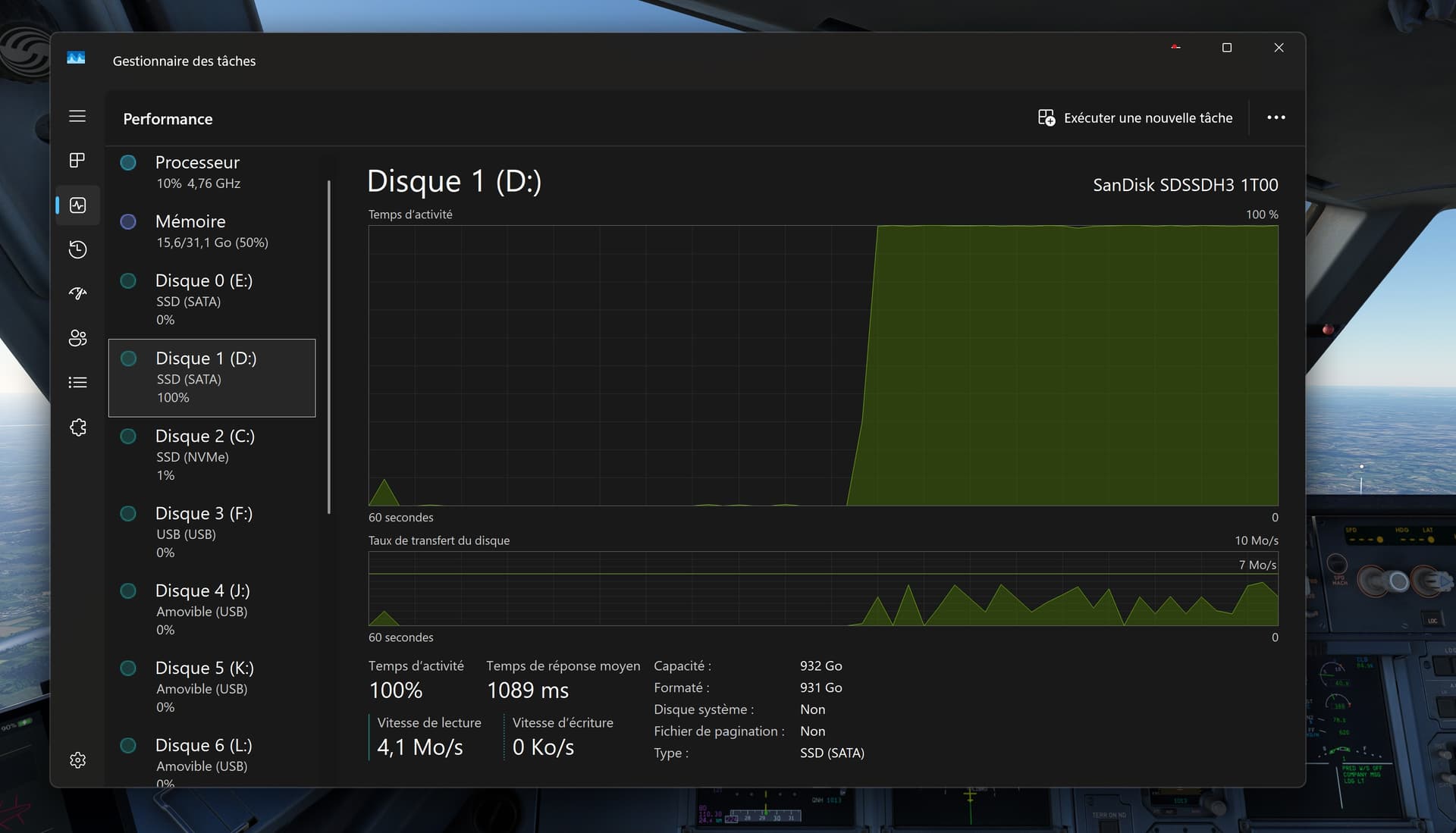Click Exécuter une nouvelle tâche
This screenshot has width=1456, height=833.
[x=1135, y=117]
